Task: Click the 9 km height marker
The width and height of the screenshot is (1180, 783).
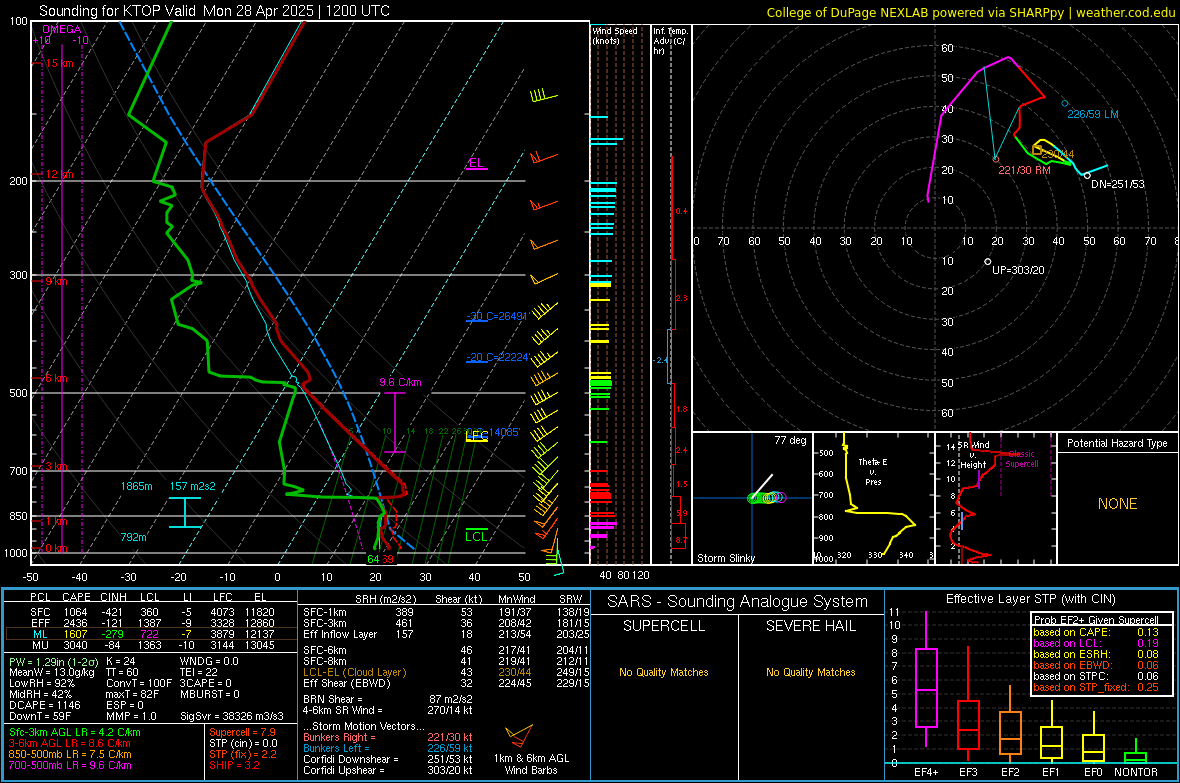Action: tap(56, 281)
